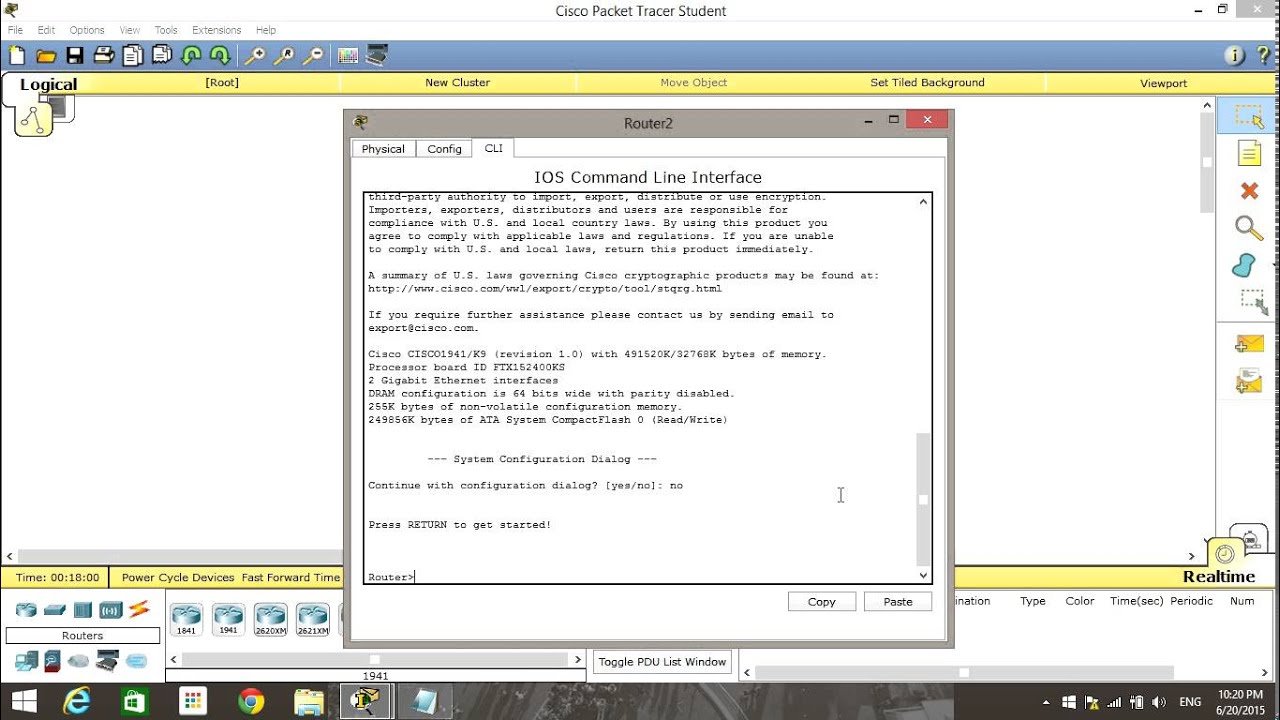Image resolution: width=1280 pixels, height=720 pixels.
Task: Click Power Cycle Devices
Action: (178, 577)
